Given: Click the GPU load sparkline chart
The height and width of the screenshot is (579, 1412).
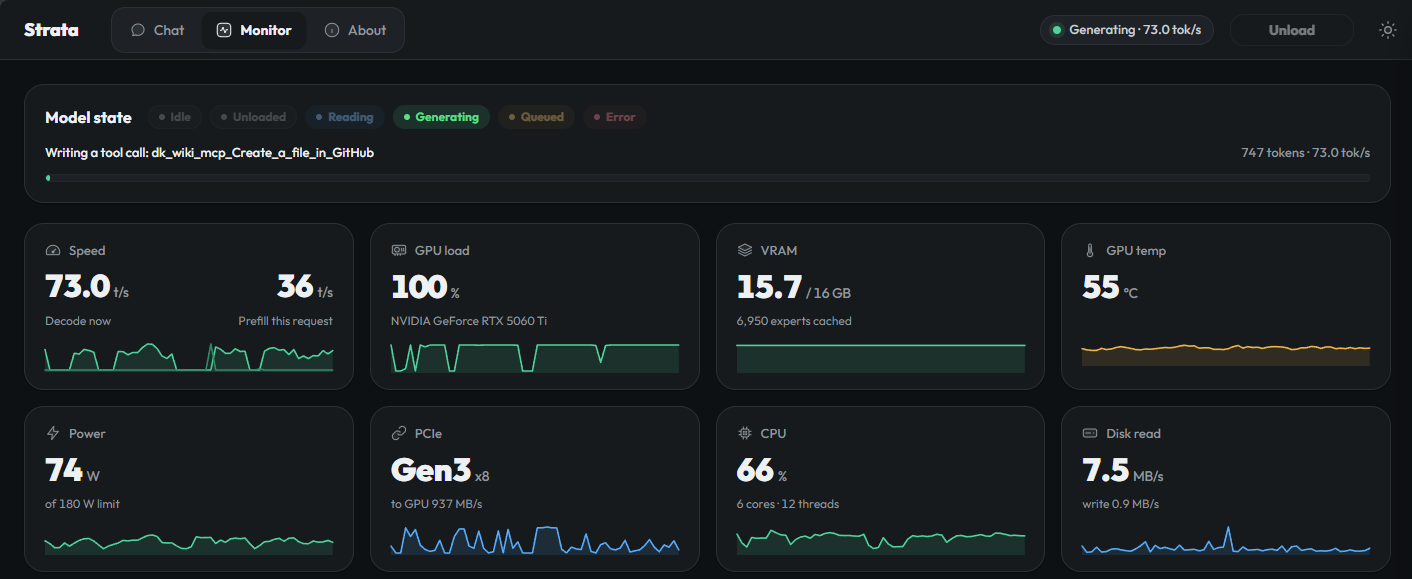Looking at the screenshot, I should pos(535,357).
